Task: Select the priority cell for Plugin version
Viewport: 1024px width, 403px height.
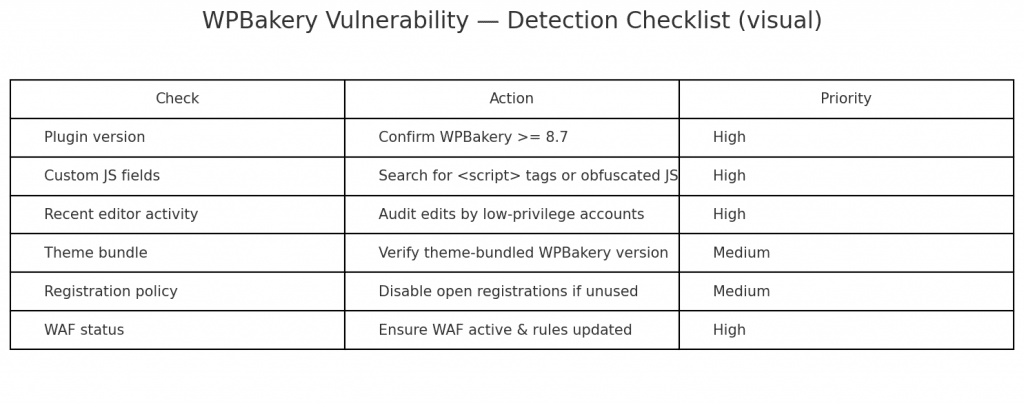Action: 729,138
